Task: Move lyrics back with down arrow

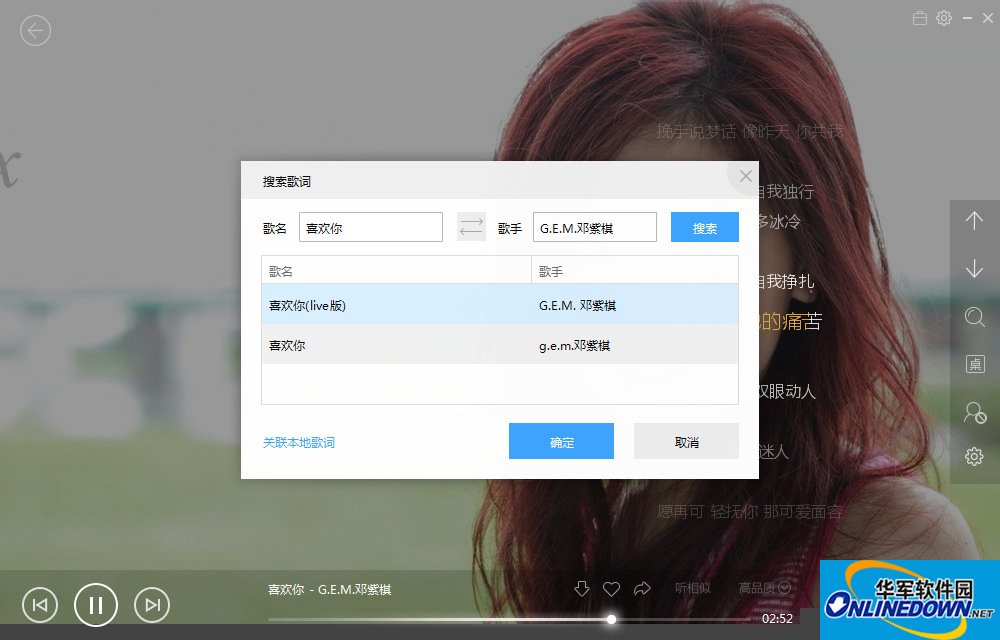Action: pos(974,268)
